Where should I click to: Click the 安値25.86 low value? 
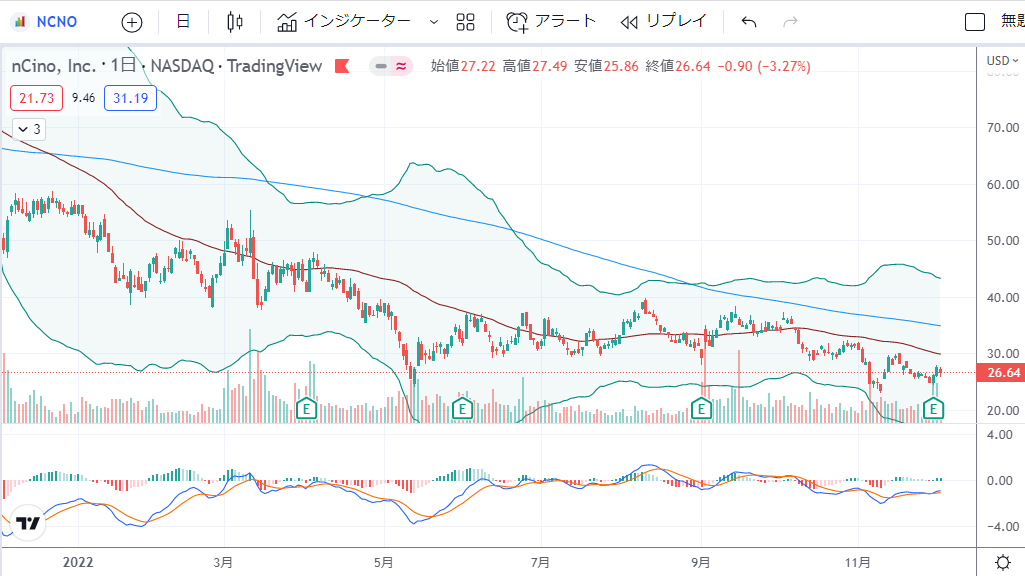coord(606,66)
